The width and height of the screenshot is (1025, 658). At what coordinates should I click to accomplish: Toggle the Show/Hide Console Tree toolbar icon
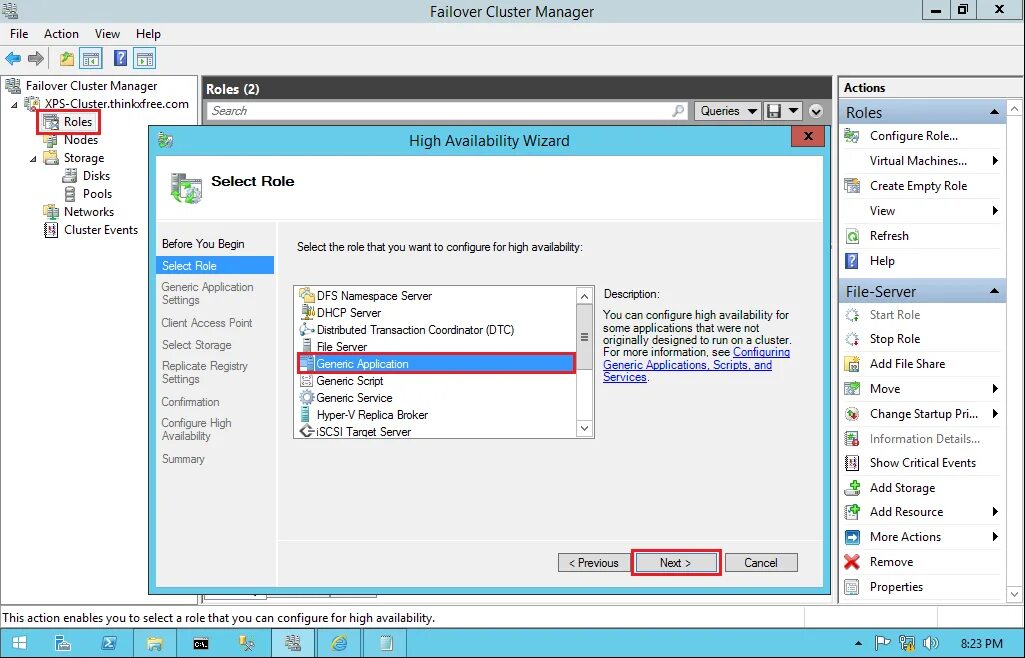[x=91, y=59]
